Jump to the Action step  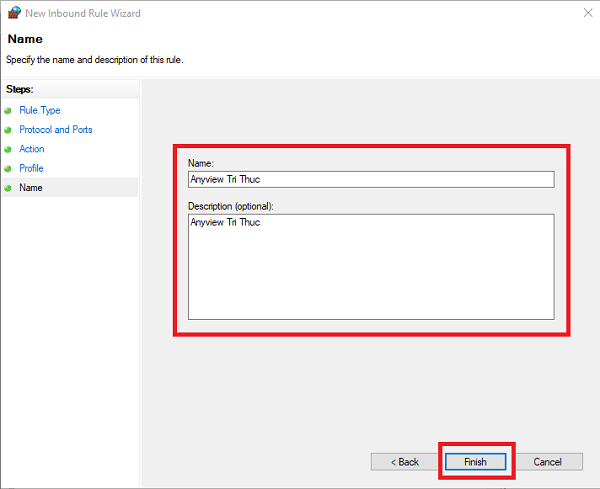(x=32, y=149)
